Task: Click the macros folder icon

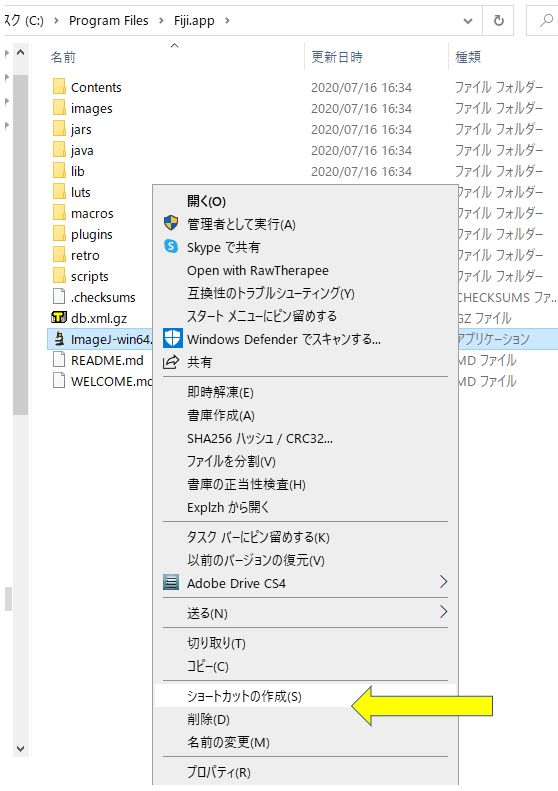Action: coord(59,213)
